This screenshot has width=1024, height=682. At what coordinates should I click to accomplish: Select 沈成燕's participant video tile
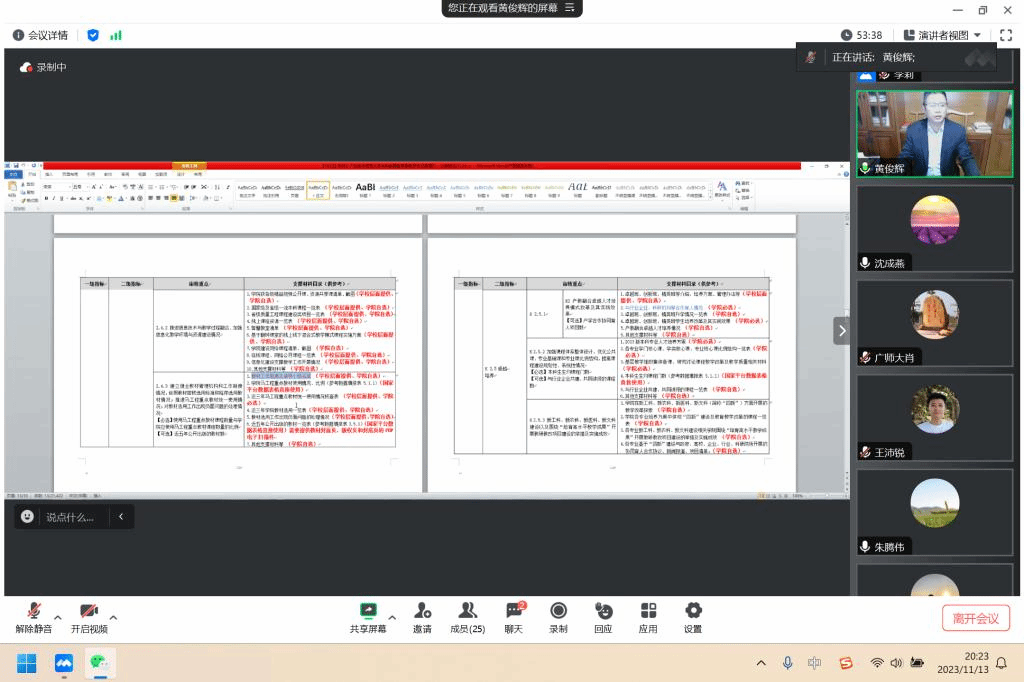934,229
